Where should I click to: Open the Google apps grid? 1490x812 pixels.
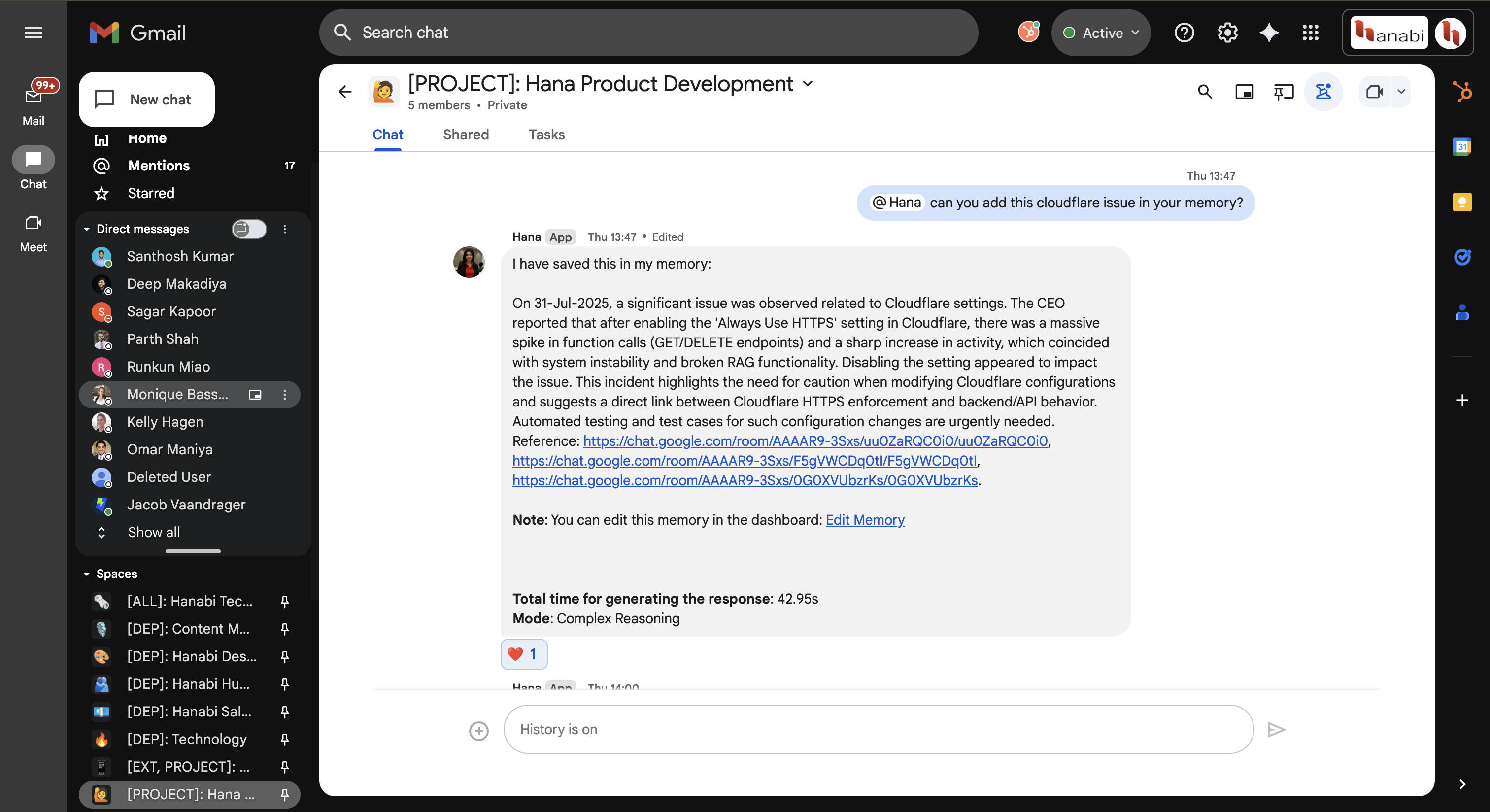[x=1311, y=33]
